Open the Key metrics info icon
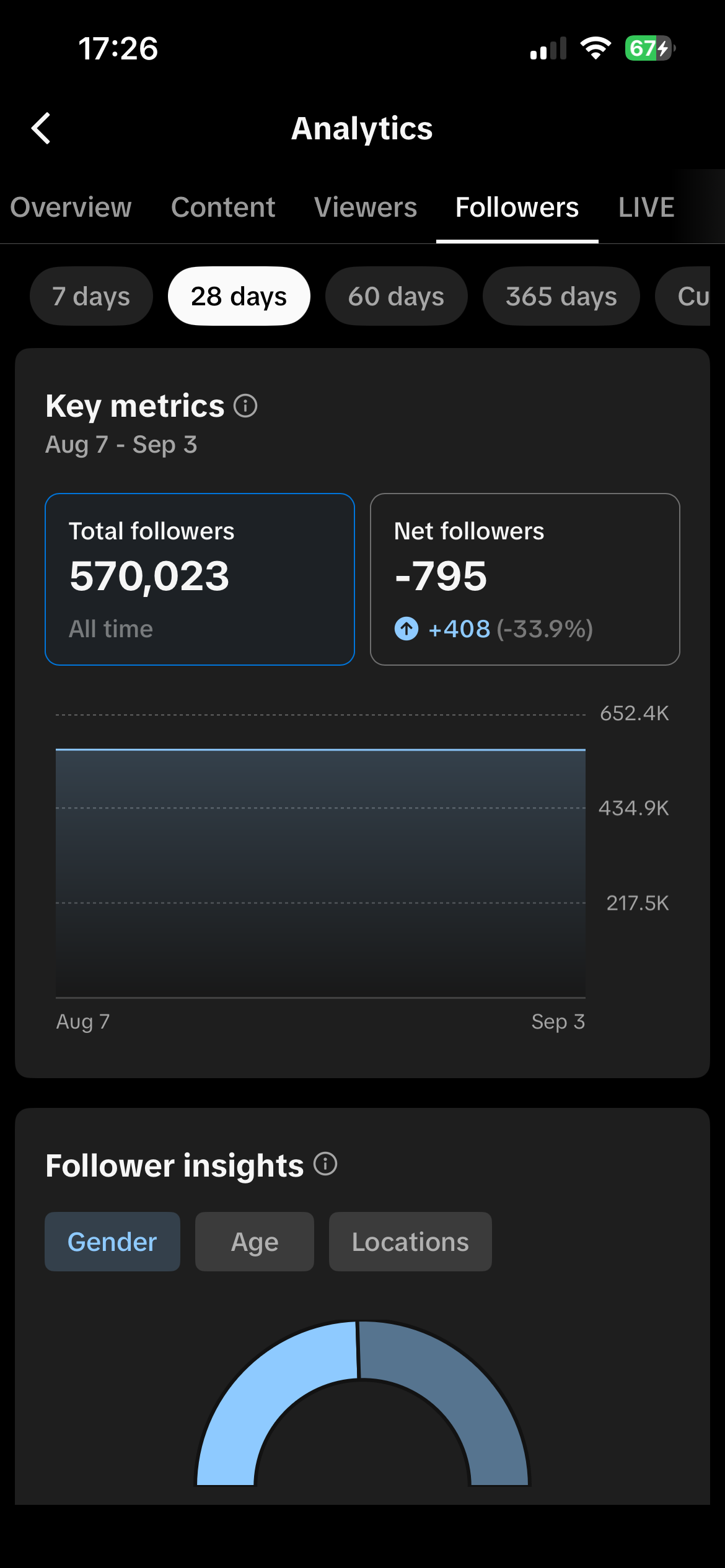The height and width of the screenshot is (1568, 725). 245,406
